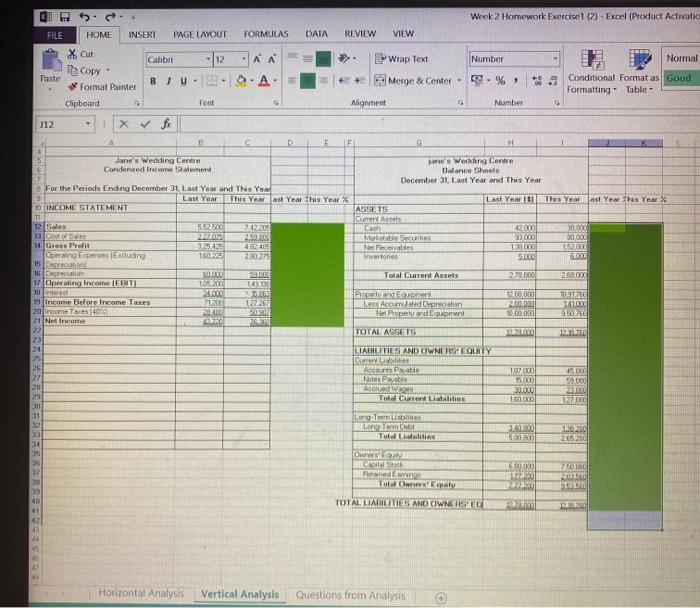The height and width of the screenshot is (608, 700).
Task: Open the Horizontal Analysis sheet
Action: [x=141, y=593]
